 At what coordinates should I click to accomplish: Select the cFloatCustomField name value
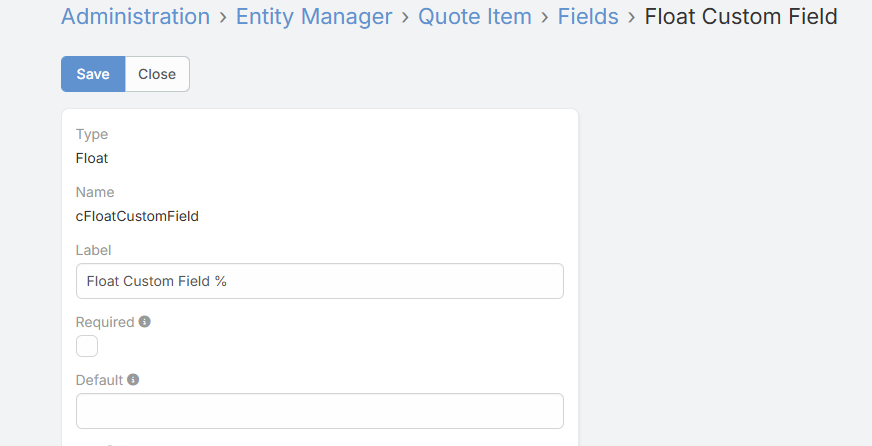[137, 216]
